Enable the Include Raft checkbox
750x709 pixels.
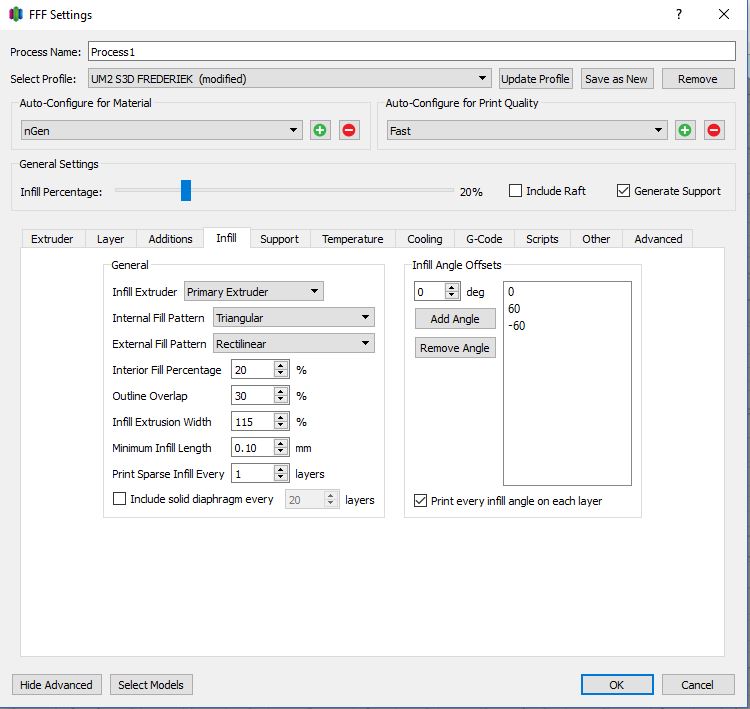516,191
